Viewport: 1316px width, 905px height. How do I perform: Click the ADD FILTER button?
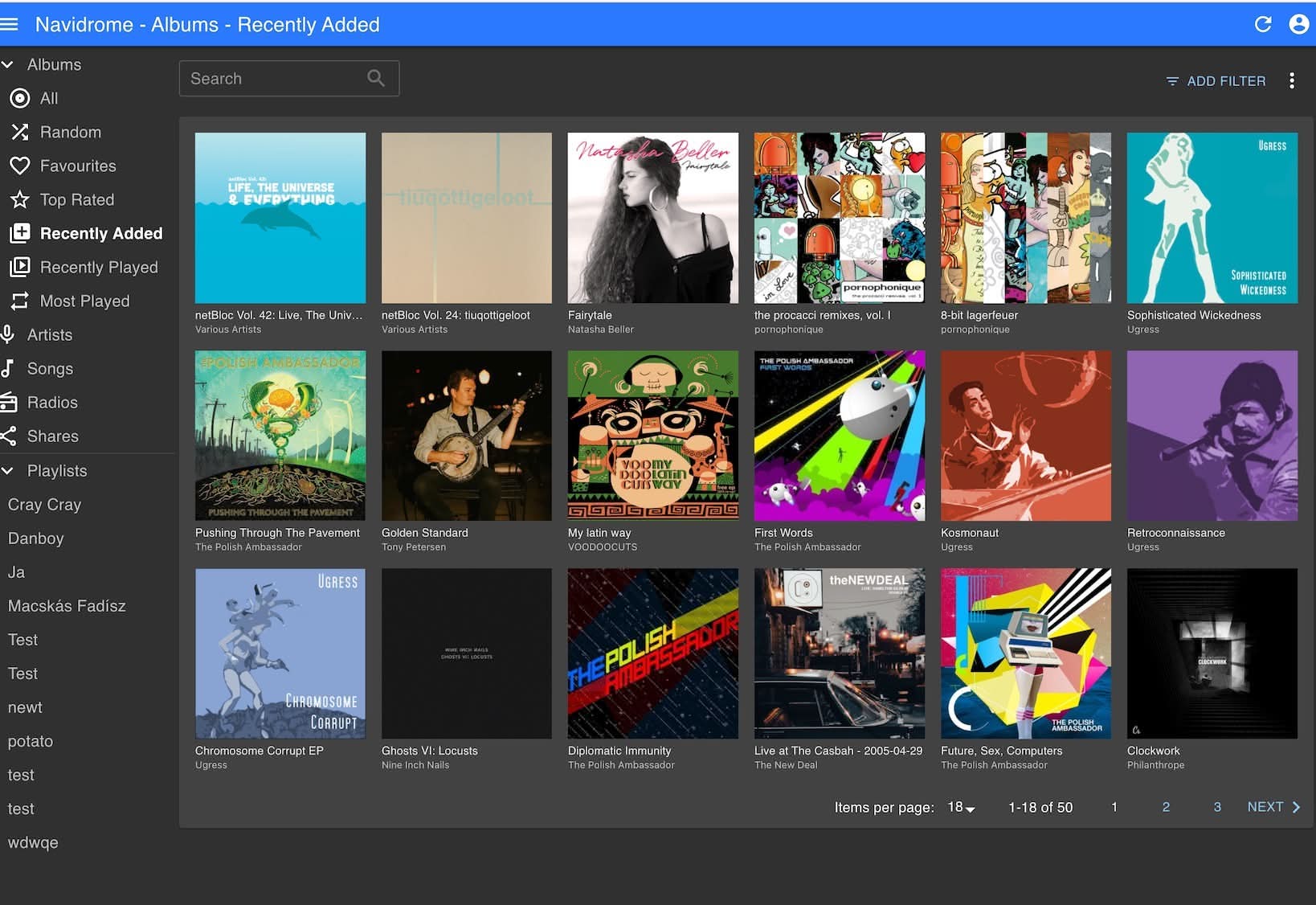(1216, 81)
